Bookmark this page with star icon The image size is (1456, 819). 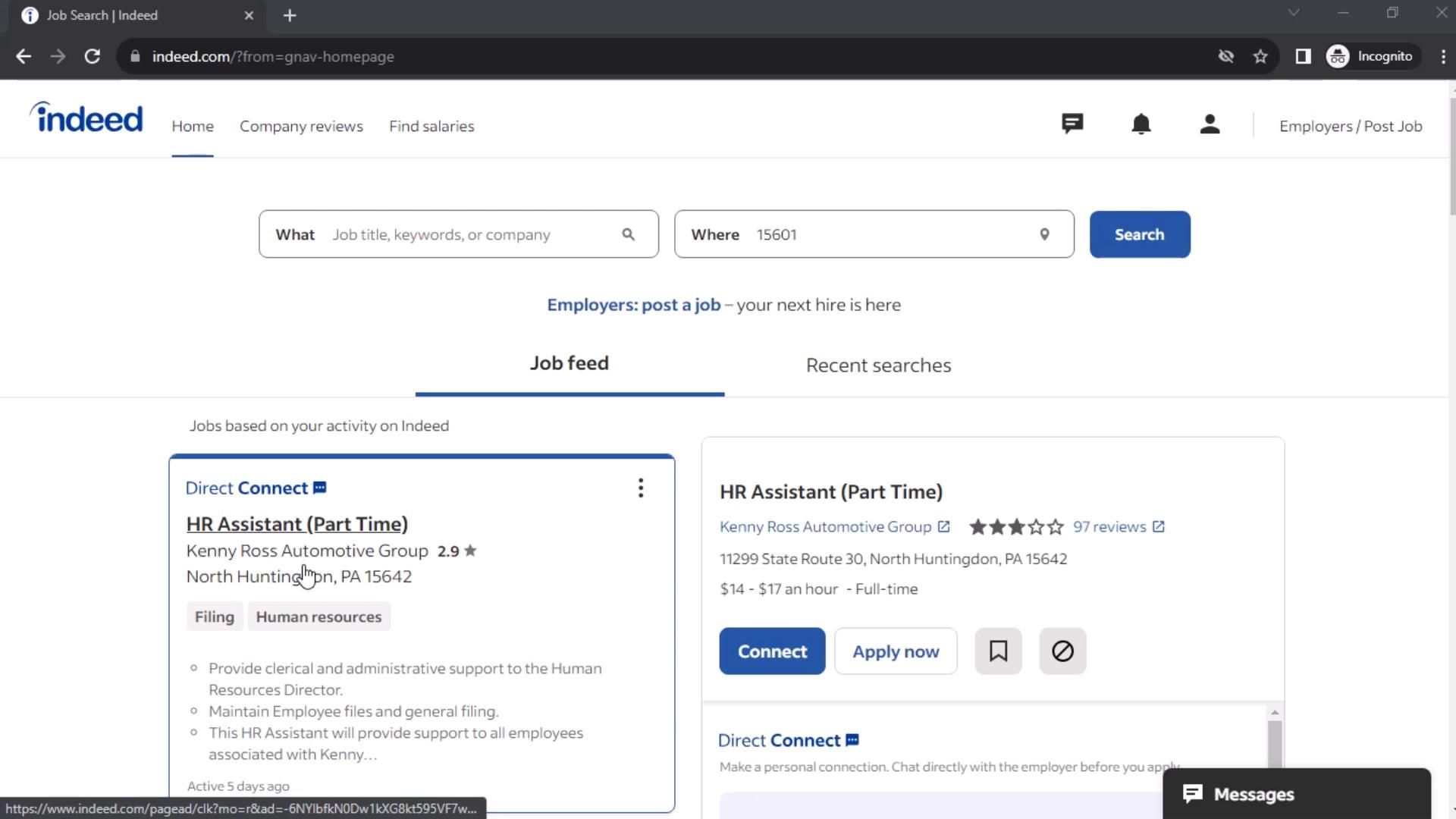pyautogui.click(x=1260, y=57)
